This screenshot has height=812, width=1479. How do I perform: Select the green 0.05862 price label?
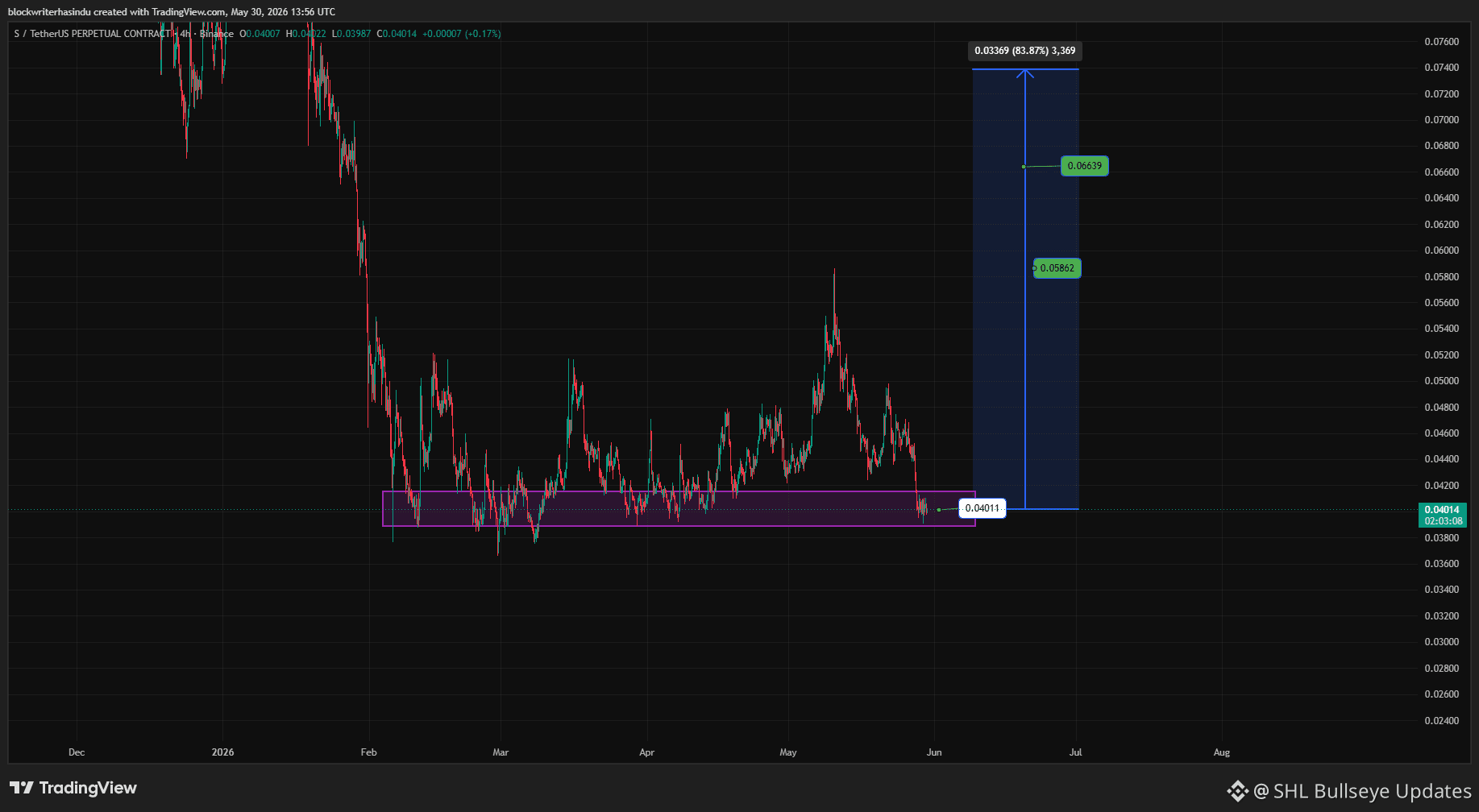(x=1057, y=268)
